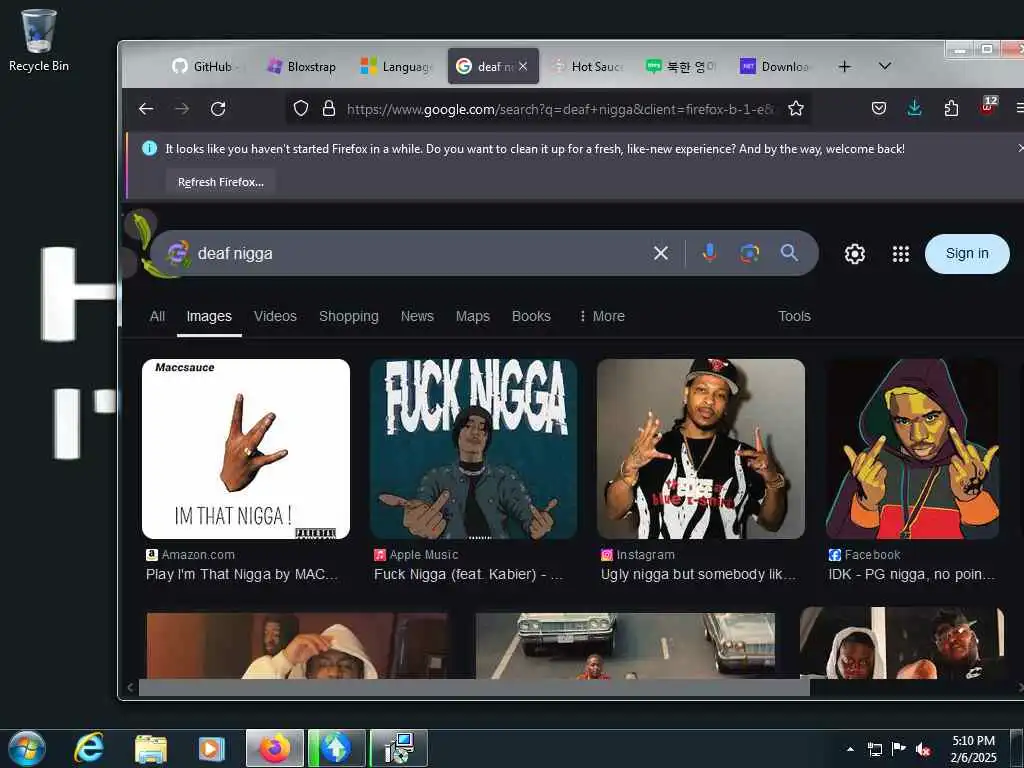Image resolution: width=1024 pixels, height=768 pixels.
Task: Open the hooded cartoon figure thumbnail
Action: (912, 449)
